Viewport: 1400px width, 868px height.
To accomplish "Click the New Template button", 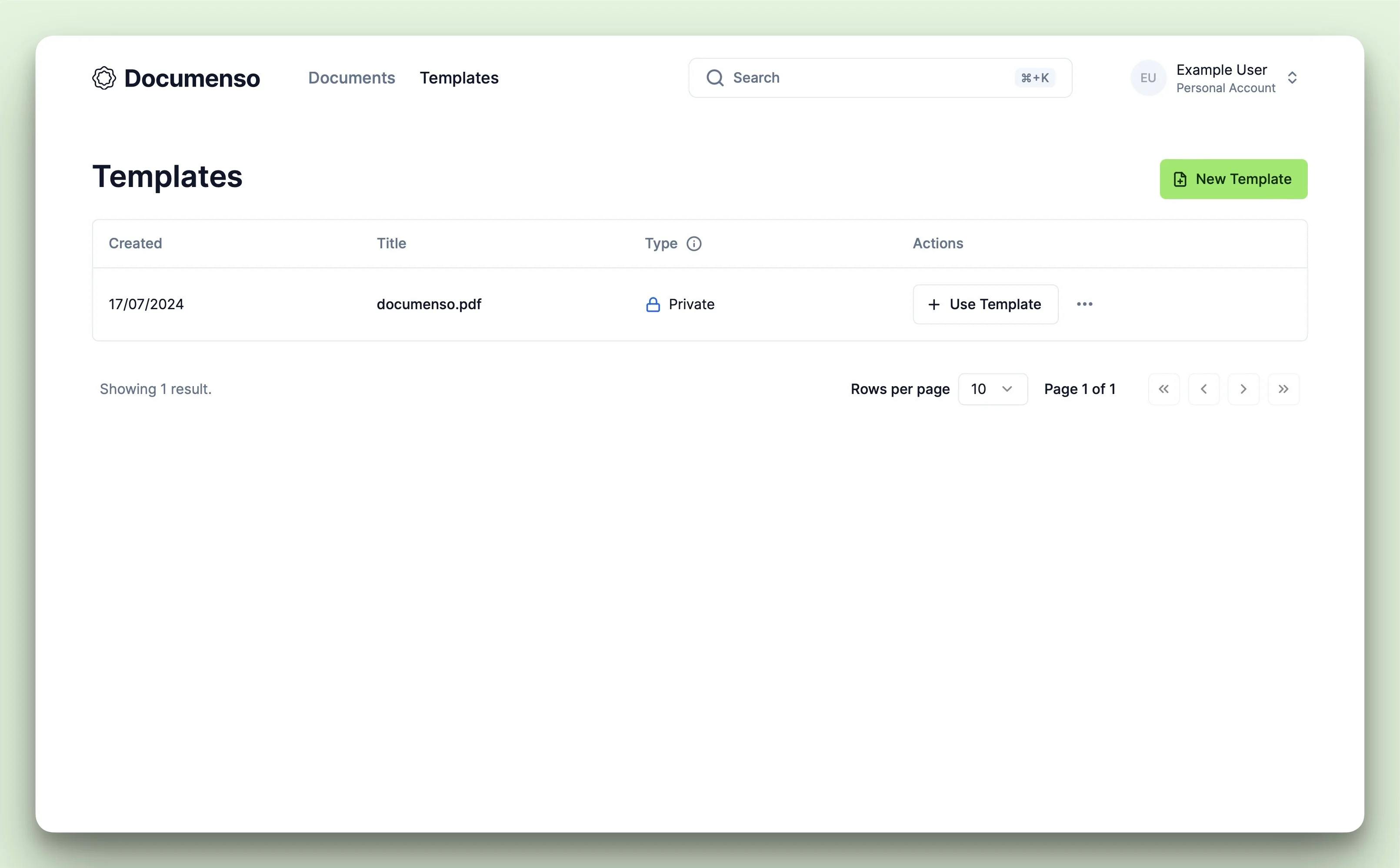I will pyautogui.click(x=1233, y=179).
